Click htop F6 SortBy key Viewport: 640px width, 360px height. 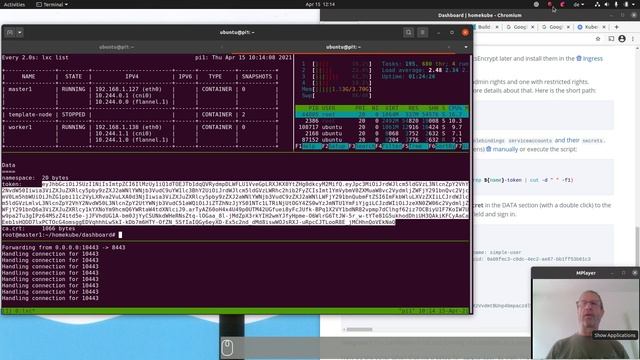[x=442, y=146]
